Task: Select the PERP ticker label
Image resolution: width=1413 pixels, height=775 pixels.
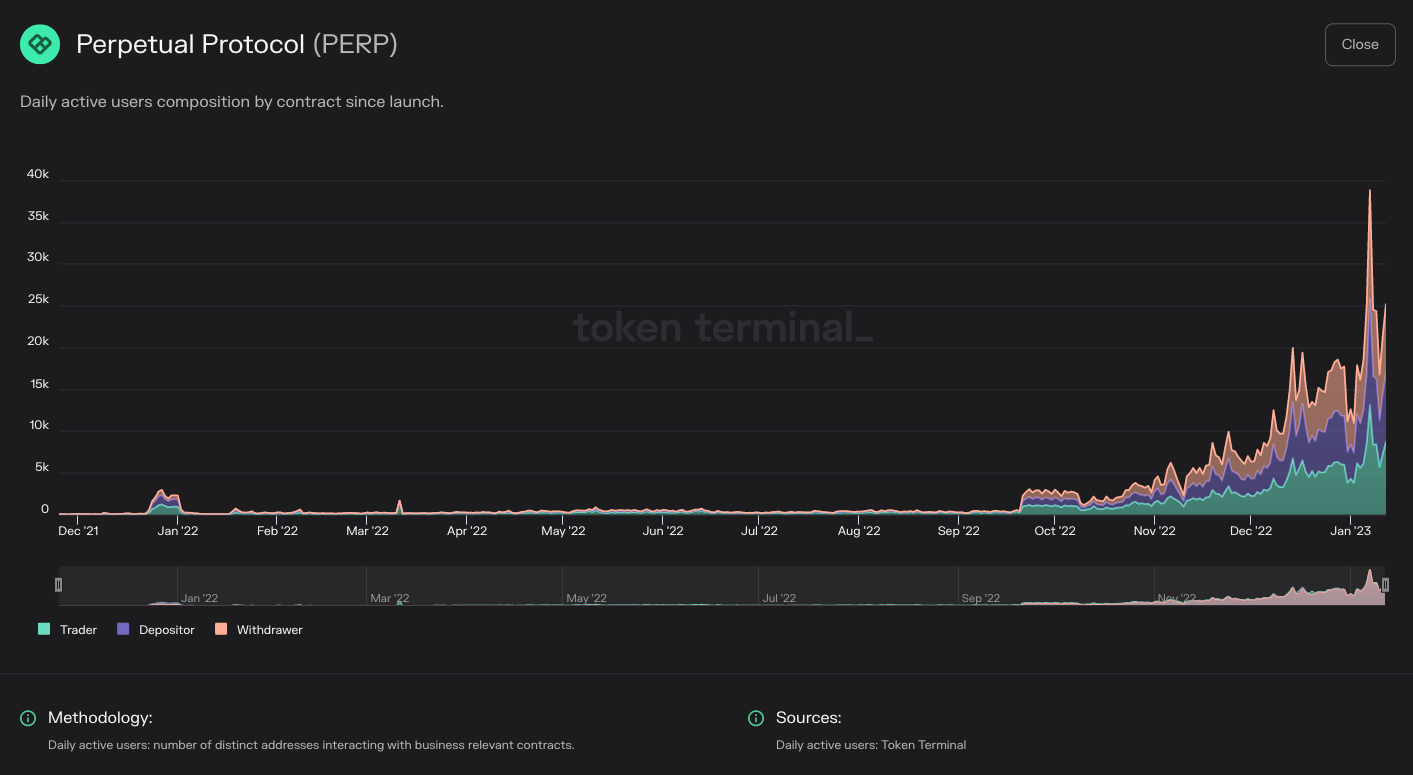Action: click(x=357, y=44)
